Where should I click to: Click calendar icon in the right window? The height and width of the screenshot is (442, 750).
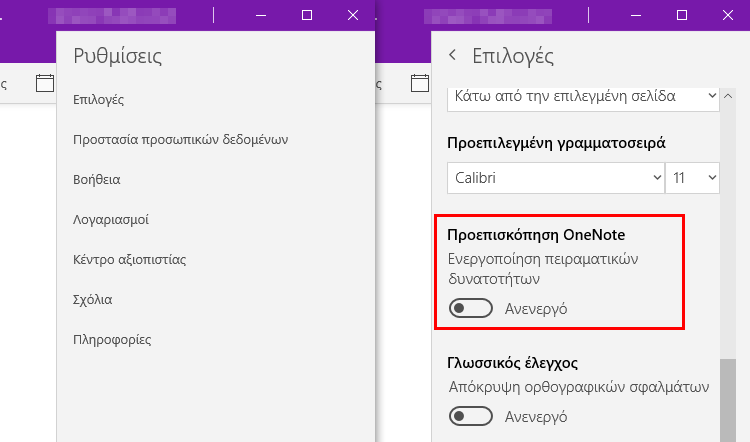420,83
